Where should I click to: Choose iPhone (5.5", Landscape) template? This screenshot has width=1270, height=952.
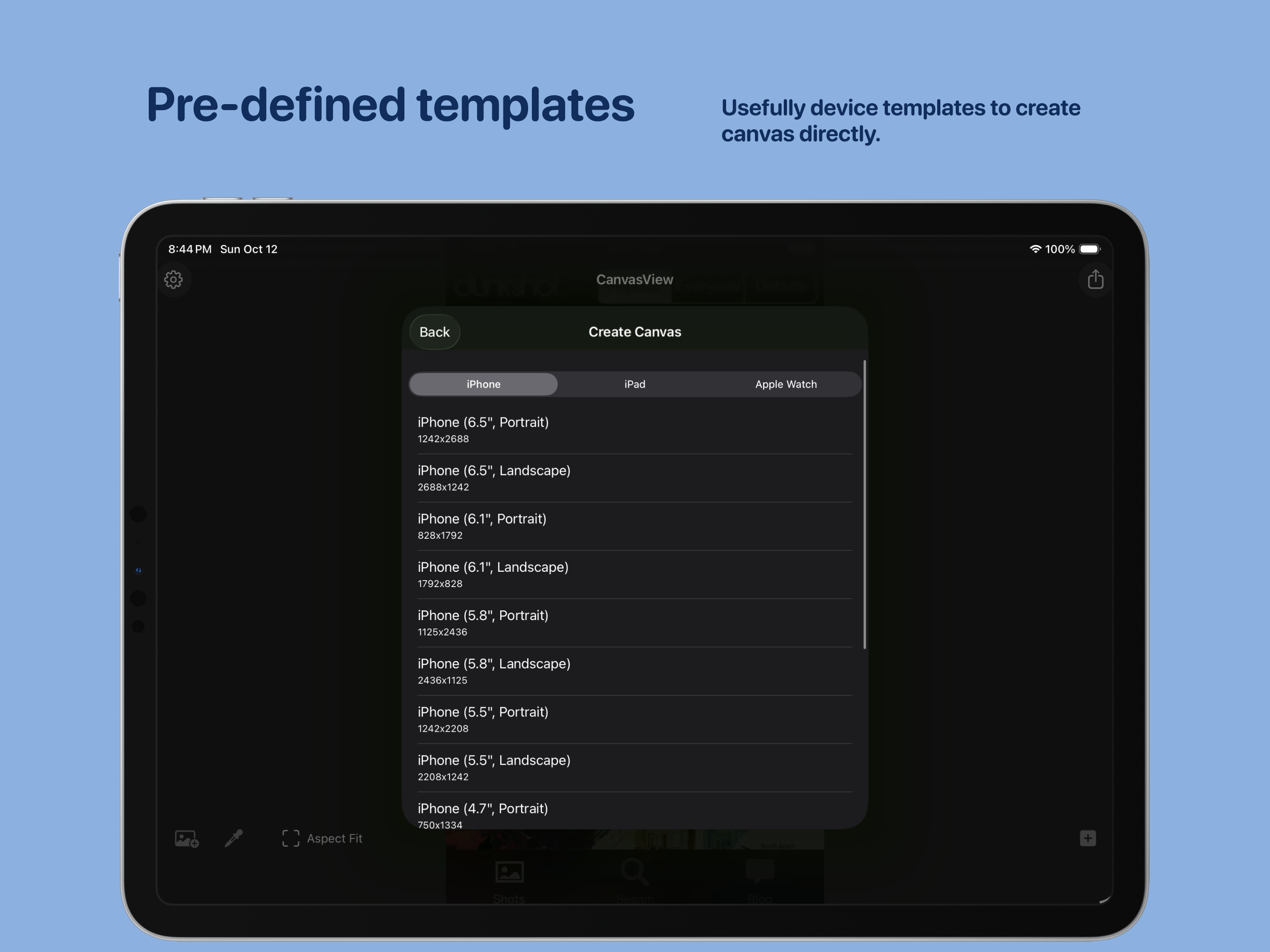tap(635, 767)
